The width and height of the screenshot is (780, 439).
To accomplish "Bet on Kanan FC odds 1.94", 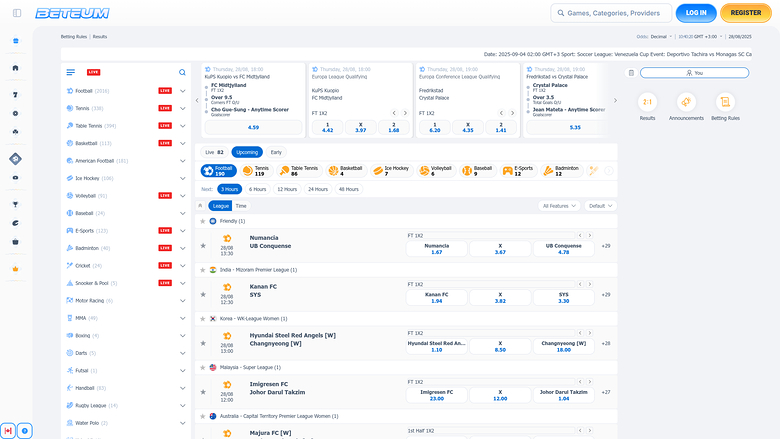I will pyautogui.click(x=436, y=298).
